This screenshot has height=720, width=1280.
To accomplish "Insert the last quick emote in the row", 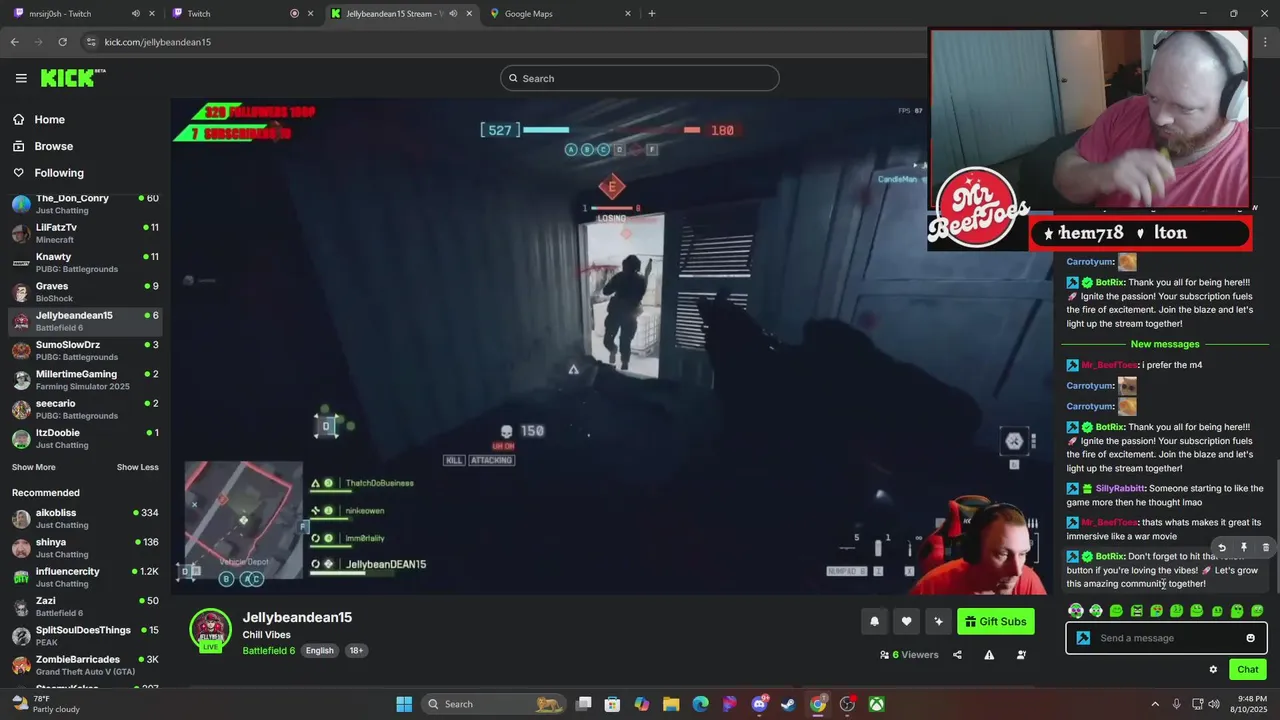I will (x=1257, y=610).
